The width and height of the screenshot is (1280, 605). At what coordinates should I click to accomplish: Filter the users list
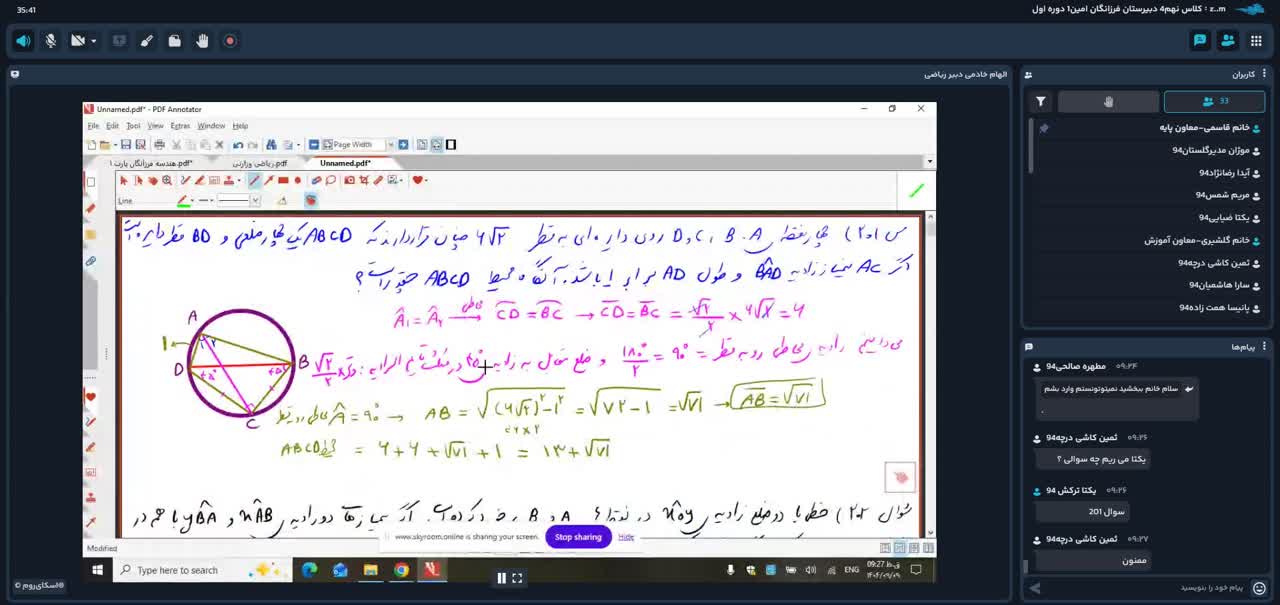(x=1041, y=101)
